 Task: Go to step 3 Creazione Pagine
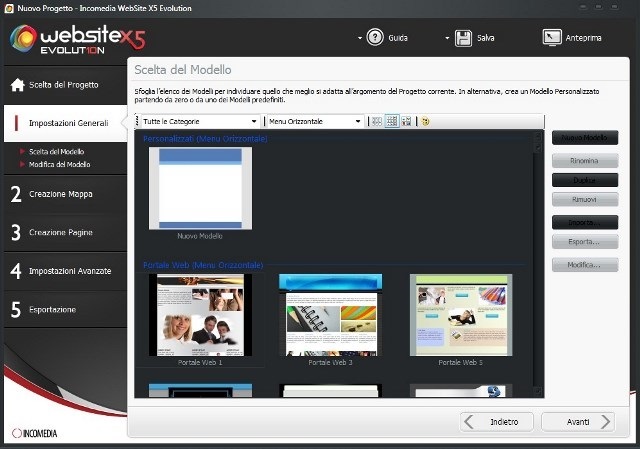65,233
